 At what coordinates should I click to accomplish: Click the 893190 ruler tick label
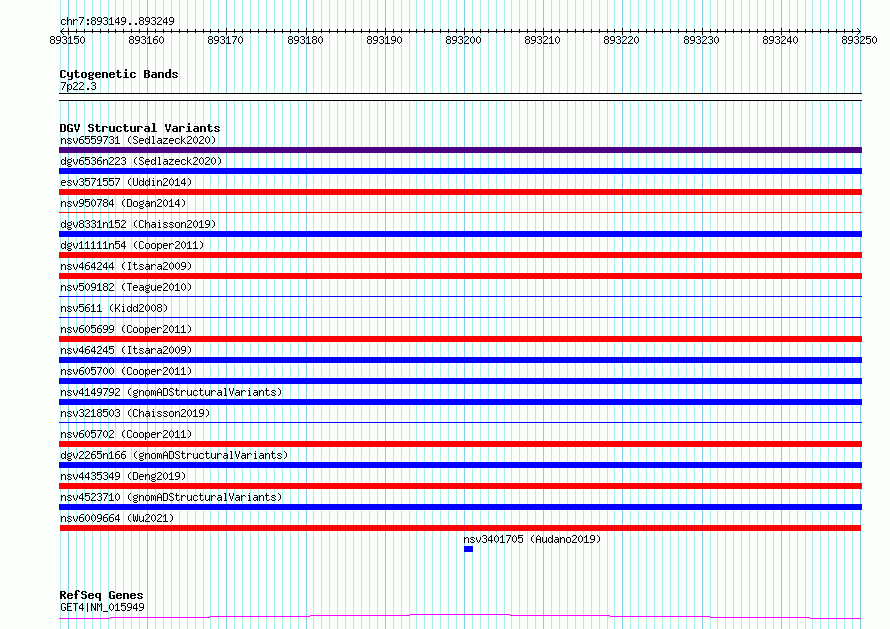tap(384, 40)
